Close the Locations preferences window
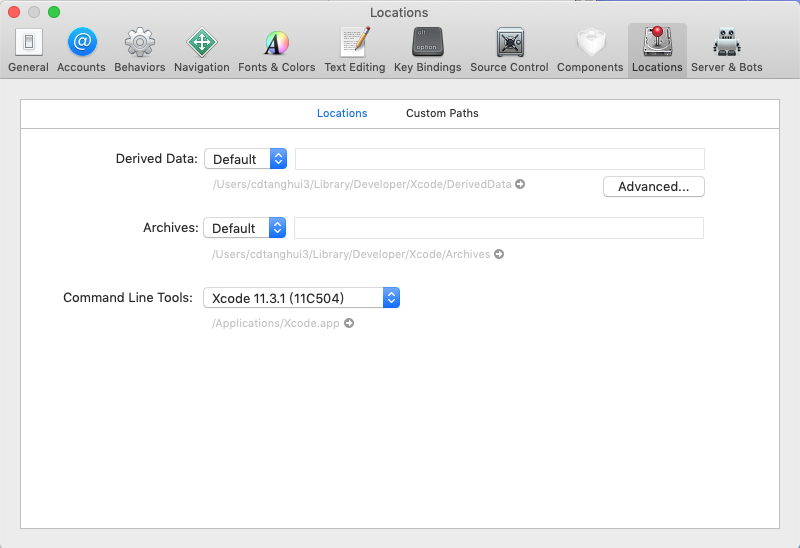Viewport: 800px width, 548px height. [x=14, y=12]
